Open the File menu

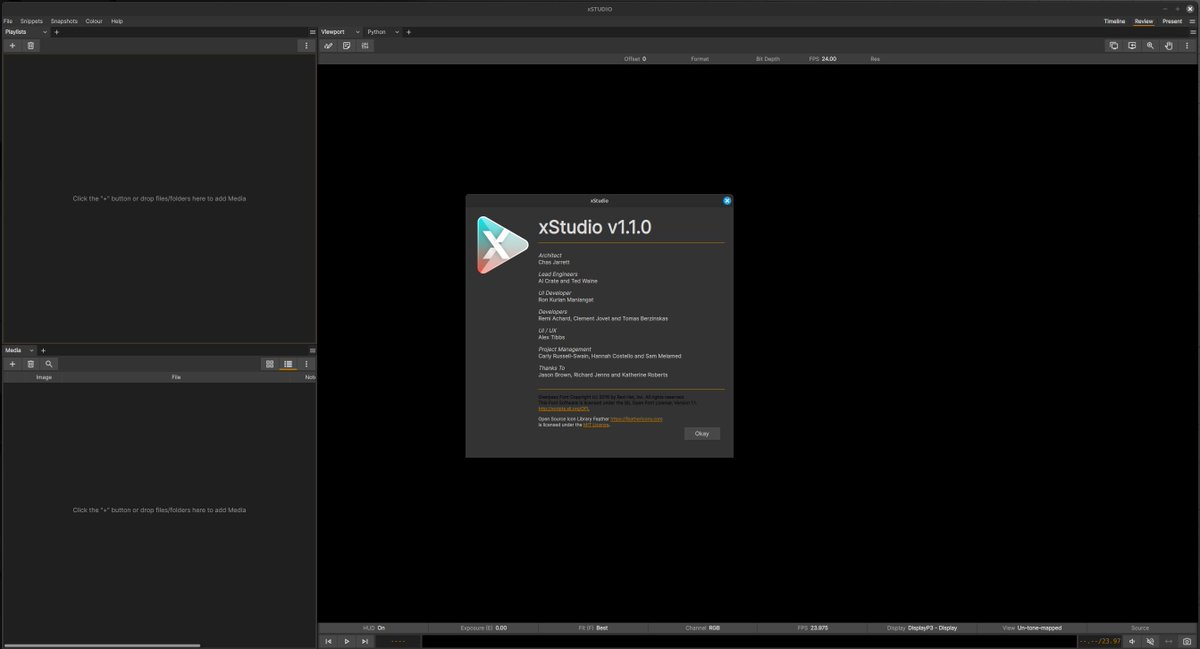8,21
